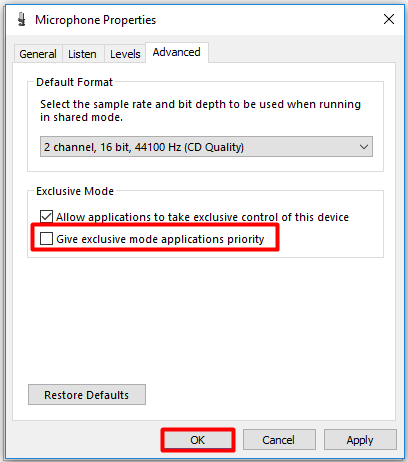
Task: Click the Default Format group heading
Action: click(x=75, y=82)
